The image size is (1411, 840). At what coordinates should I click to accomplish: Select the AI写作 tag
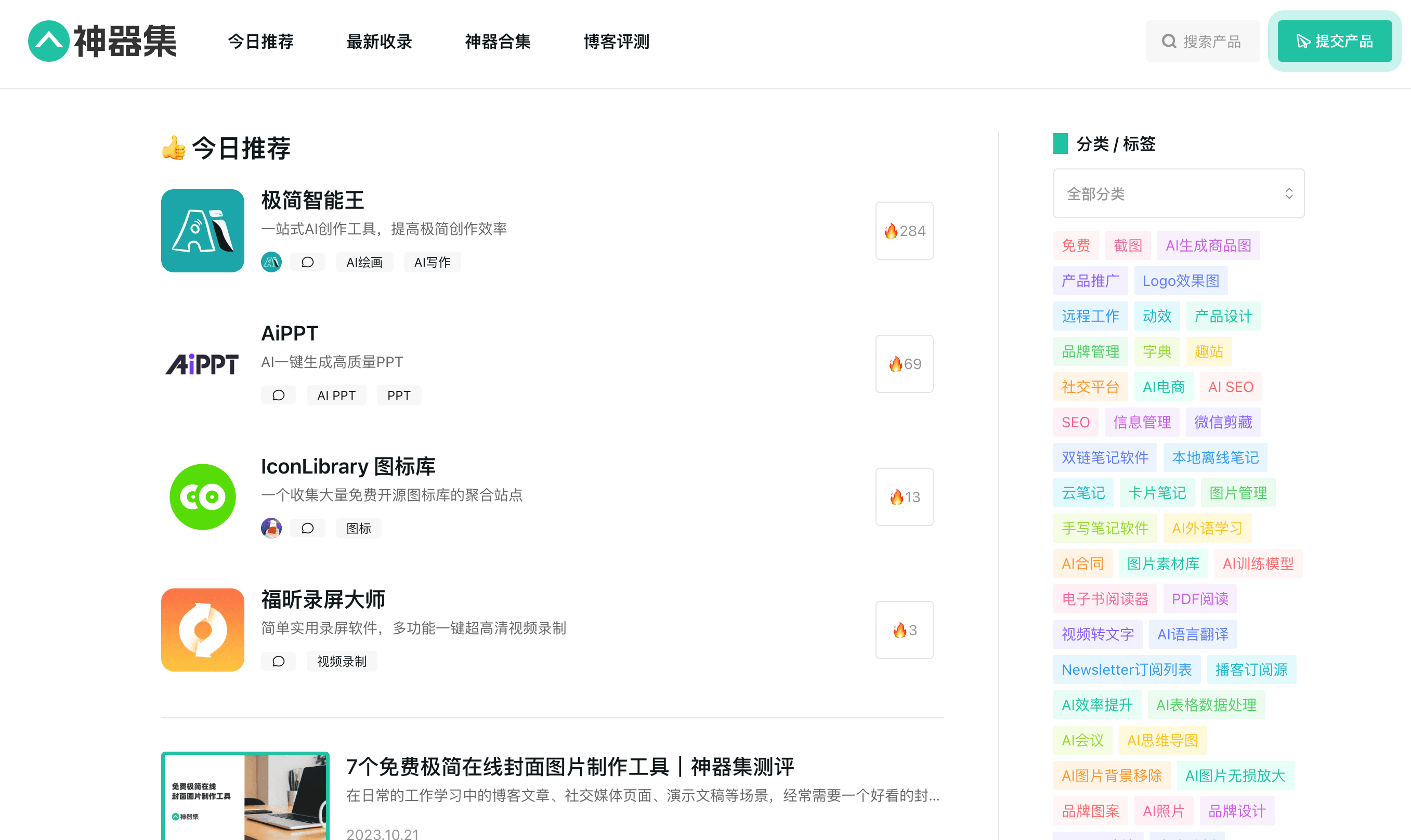(x=433, y=262)
